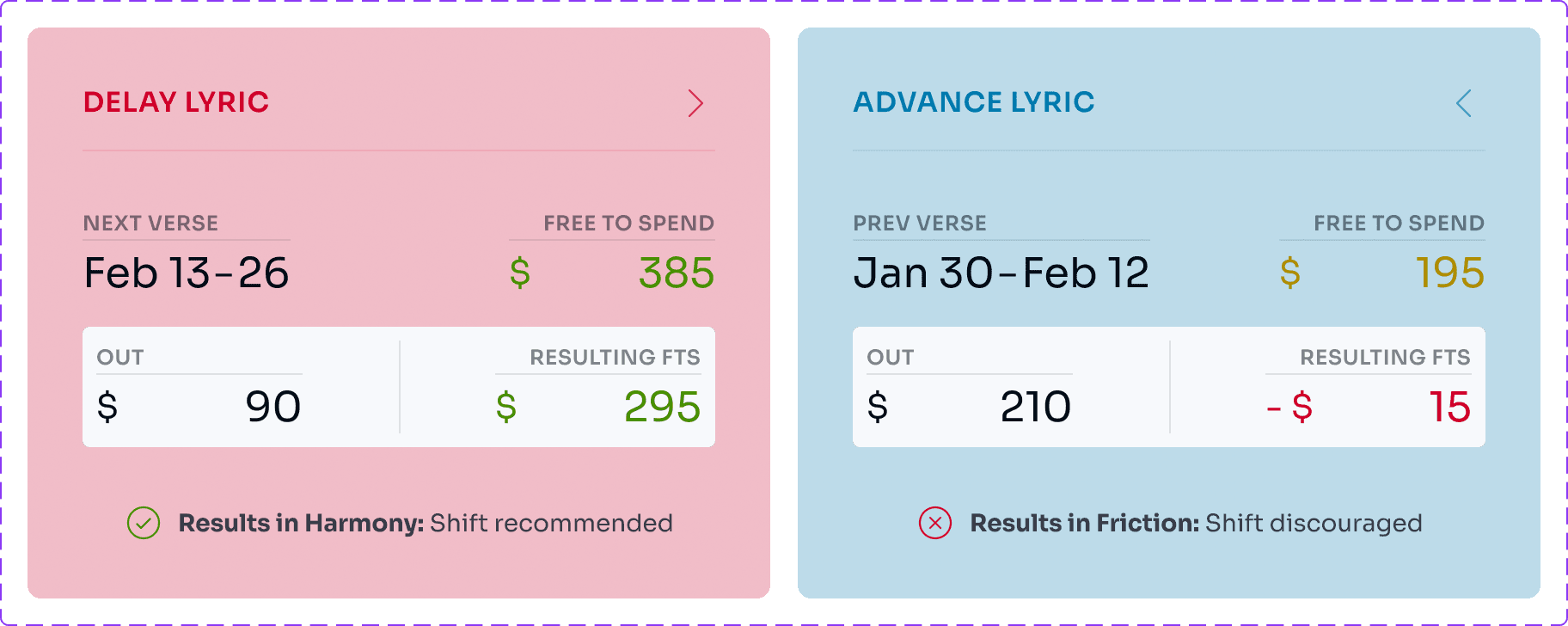Click the Results in Friction message

(x=1196, y=523)
